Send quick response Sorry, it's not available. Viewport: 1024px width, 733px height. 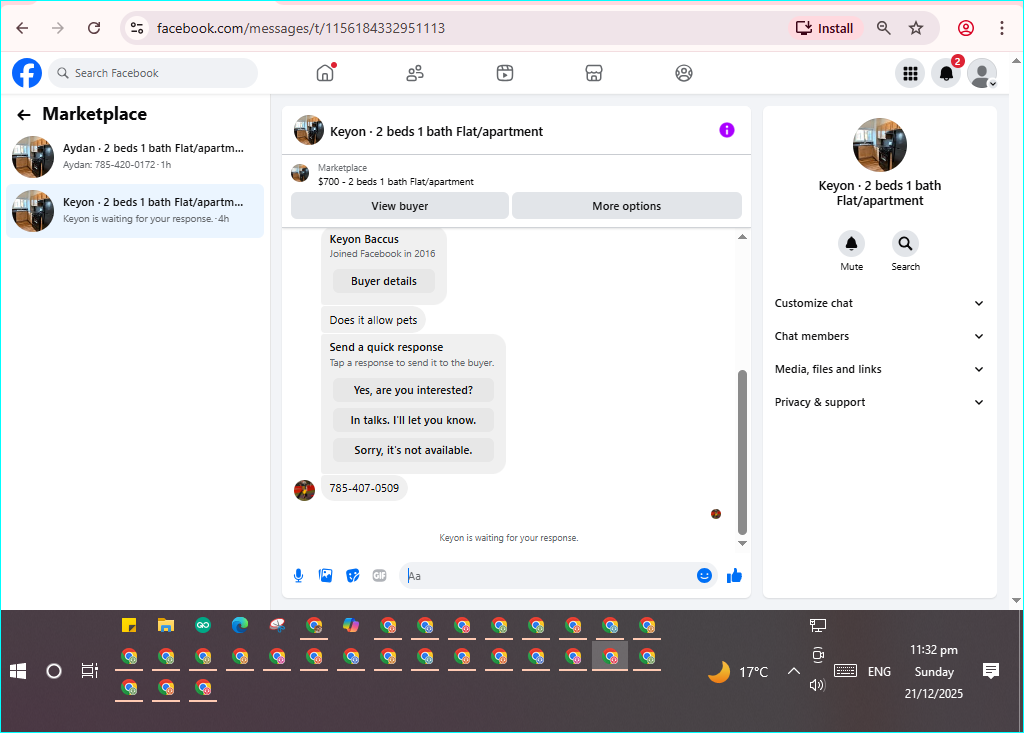pos(413,450)
